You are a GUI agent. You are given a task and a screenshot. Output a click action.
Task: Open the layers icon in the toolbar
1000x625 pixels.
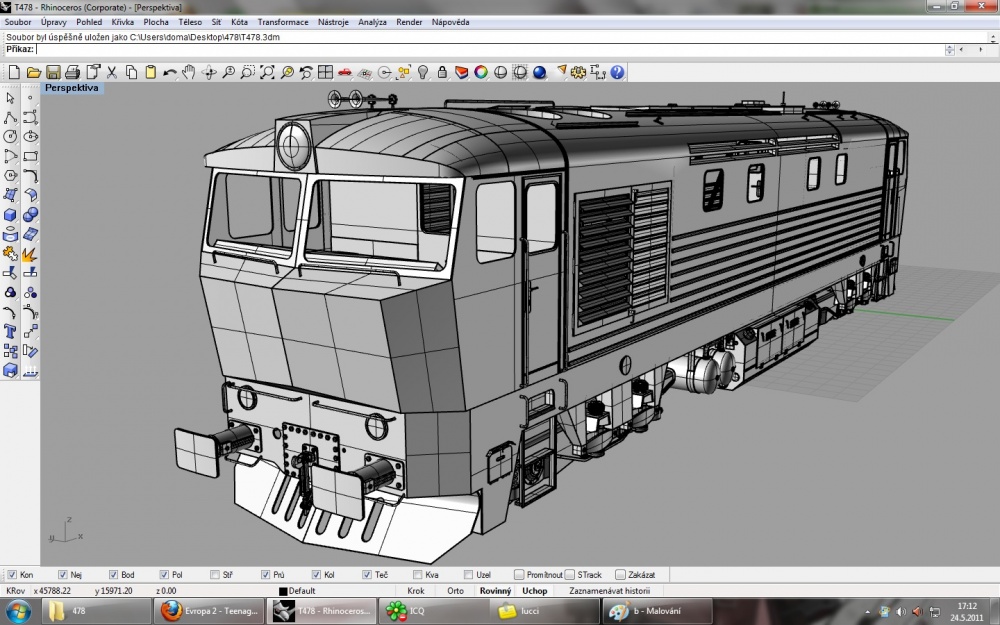pos(461,72)
